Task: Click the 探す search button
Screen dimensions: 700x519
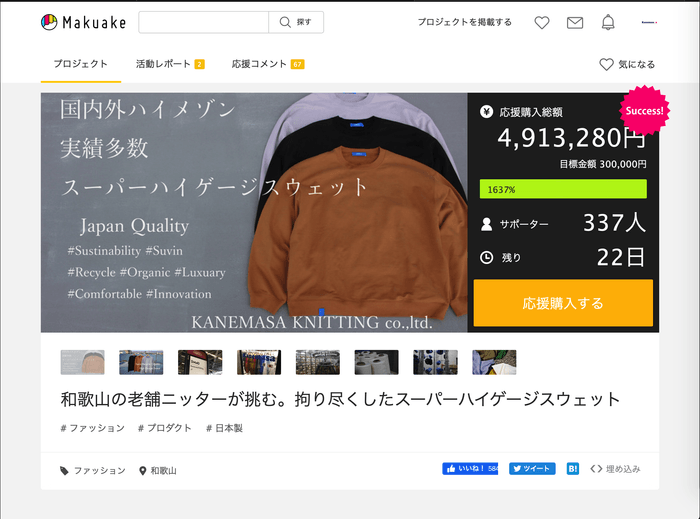Action: coord(296,22)
